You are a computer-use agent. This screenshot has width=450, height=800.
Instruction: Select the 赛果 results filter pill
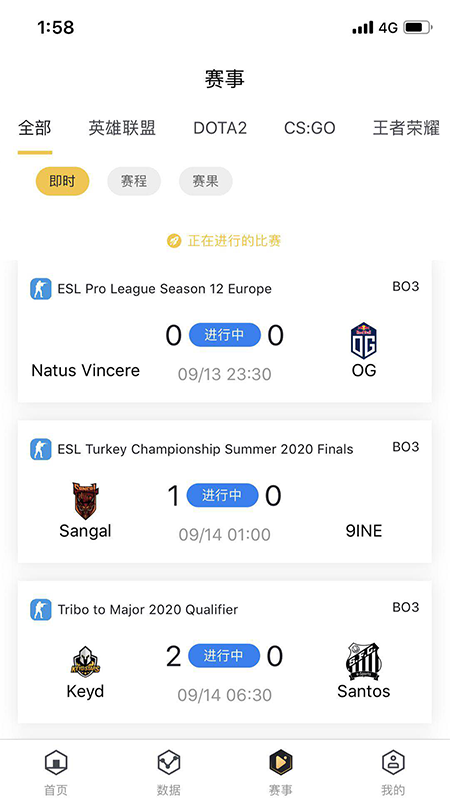pyautogui.click(x=206, y=181)
